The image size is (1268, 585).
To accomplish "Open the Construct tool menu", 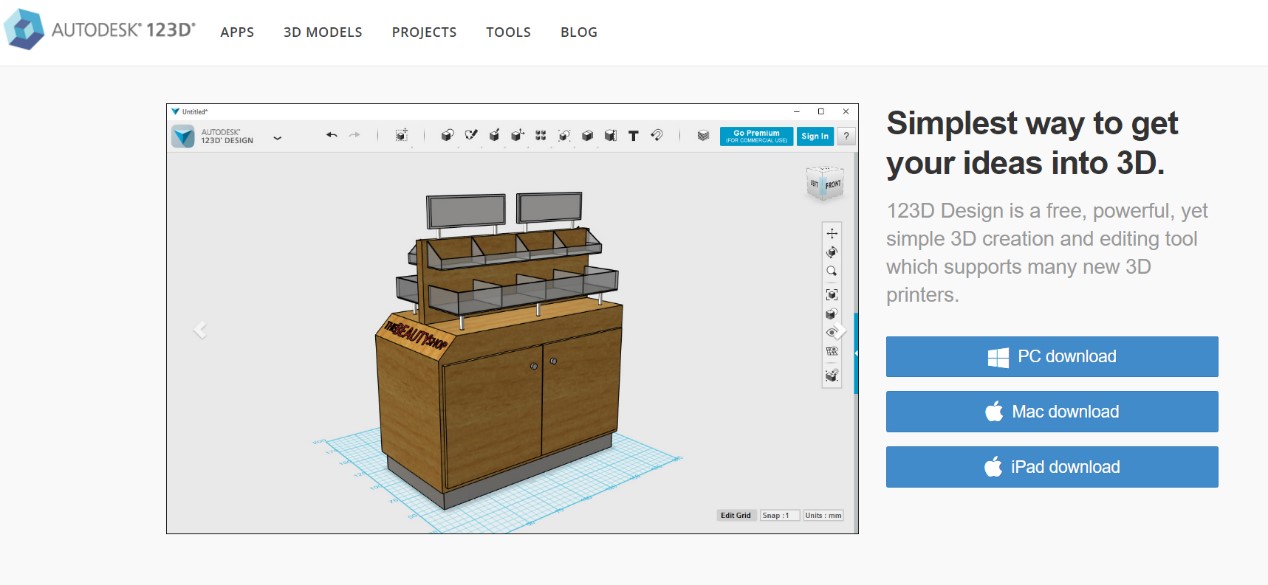I will coord(494,135).
